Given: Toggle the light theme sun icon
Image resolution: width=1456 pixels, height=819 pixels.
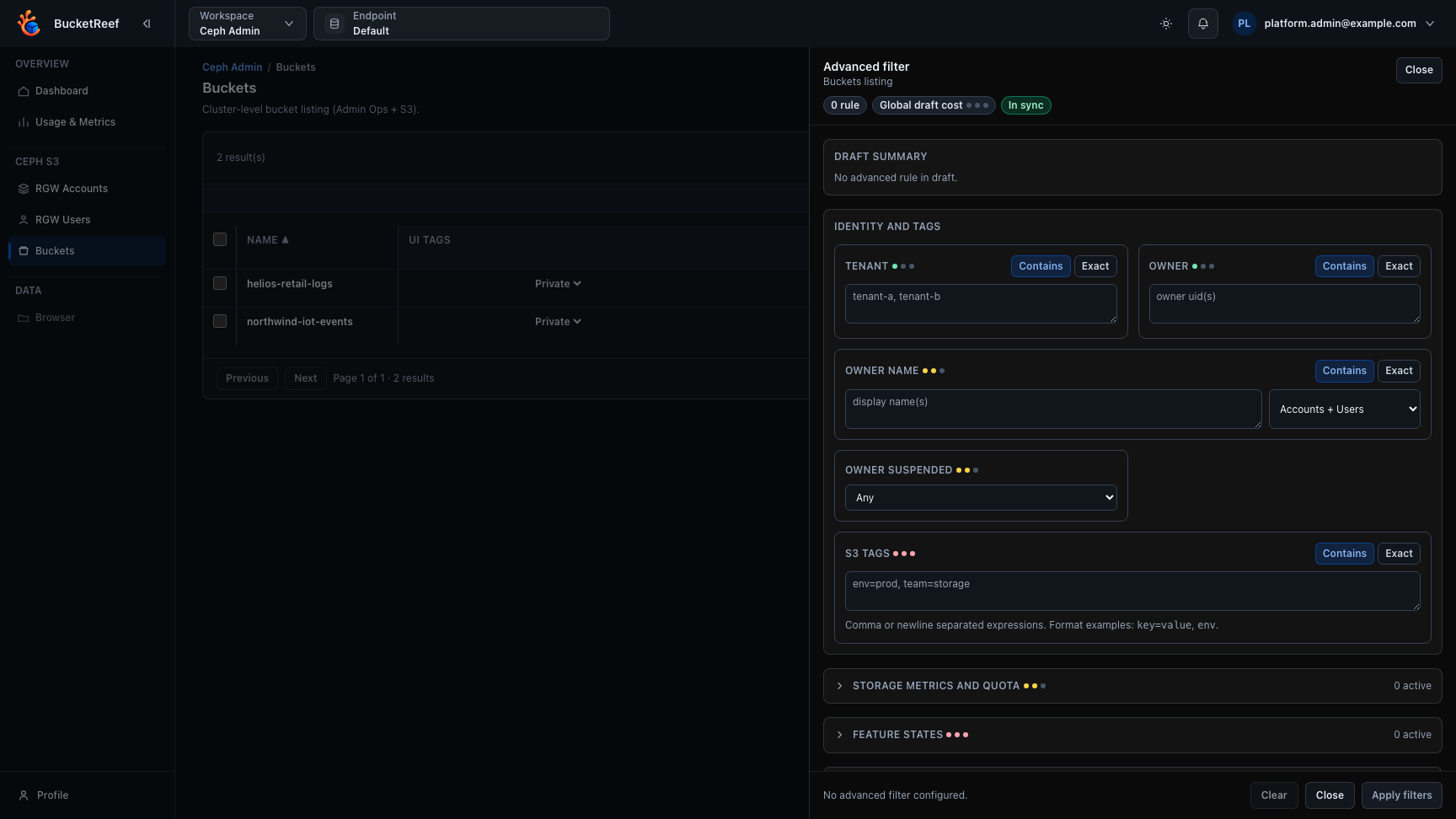Looking at the screenshot, I should coord(1166,24).
